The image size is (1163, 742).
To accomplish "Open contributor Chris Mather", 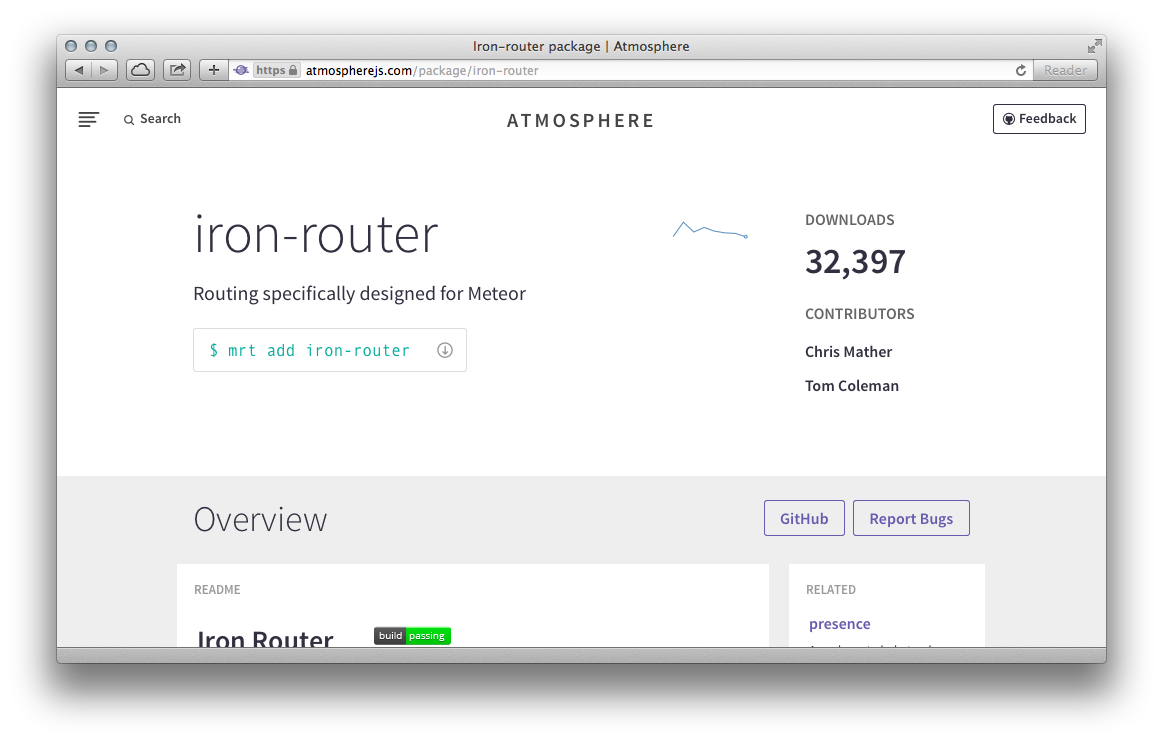I will [849, 352].
